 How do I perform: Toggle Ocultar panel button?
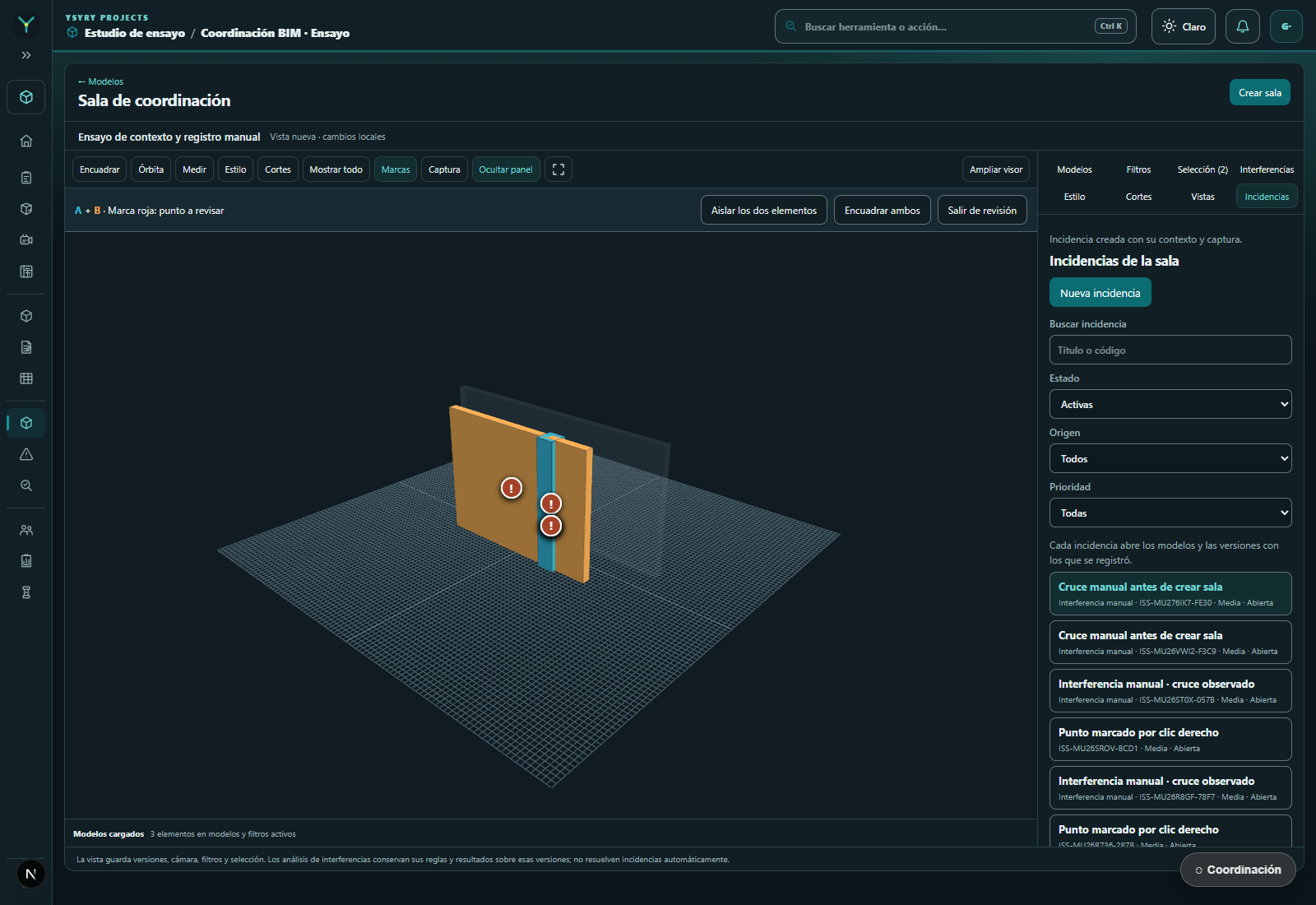coord(506,169)
